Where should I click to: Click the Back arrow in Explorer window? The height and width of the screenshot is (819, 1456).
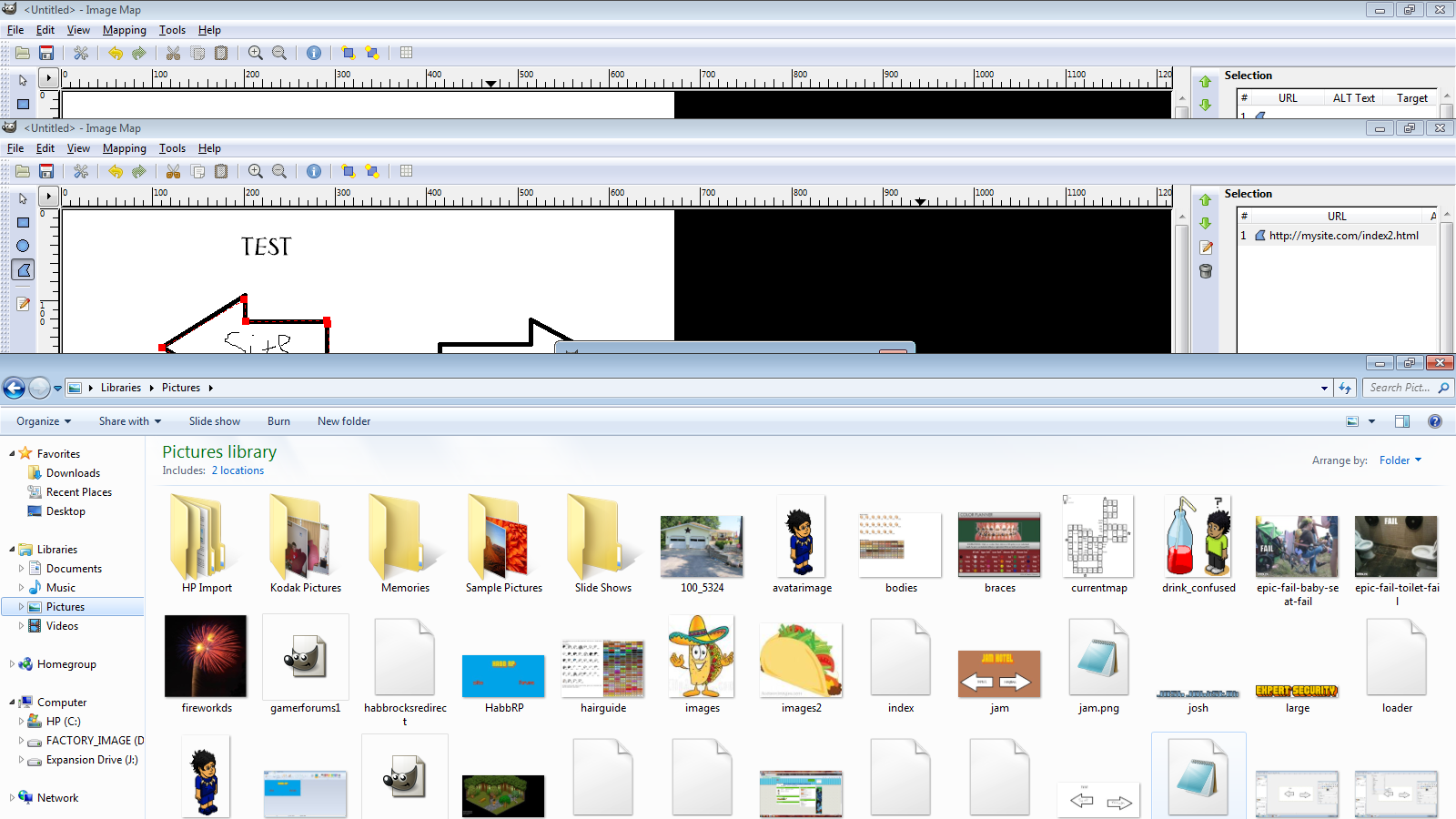click(14, 389)
